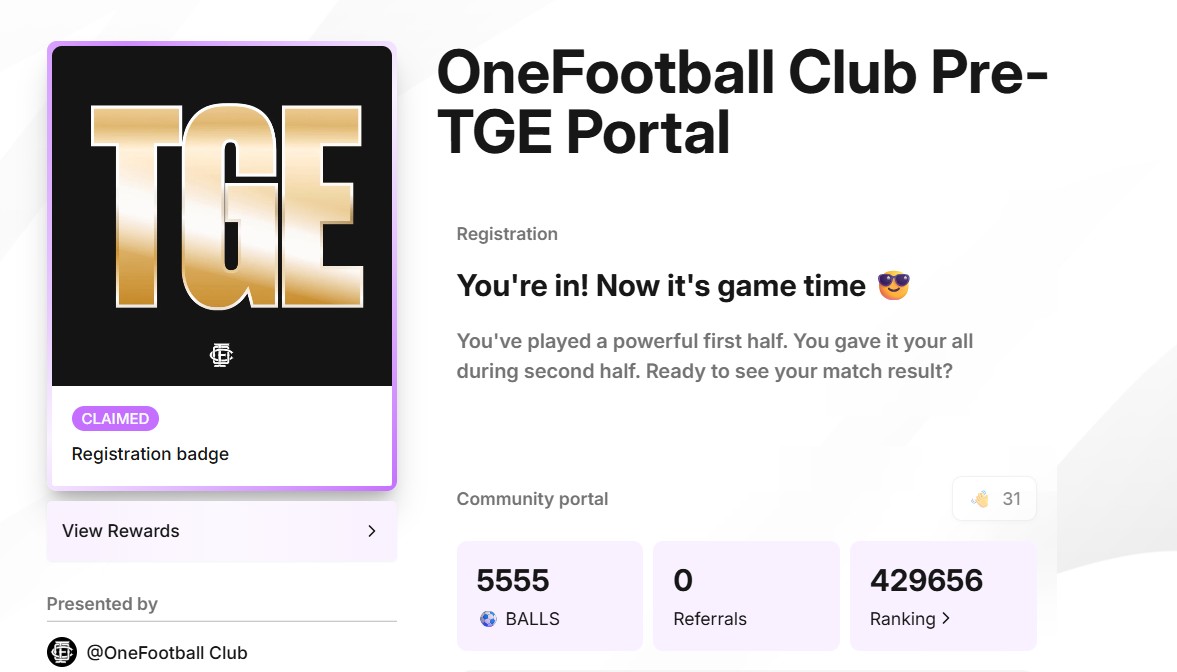This screenshot has height=672, width=1177.
Task: Click the Community portal label
Action: point(532,499)
